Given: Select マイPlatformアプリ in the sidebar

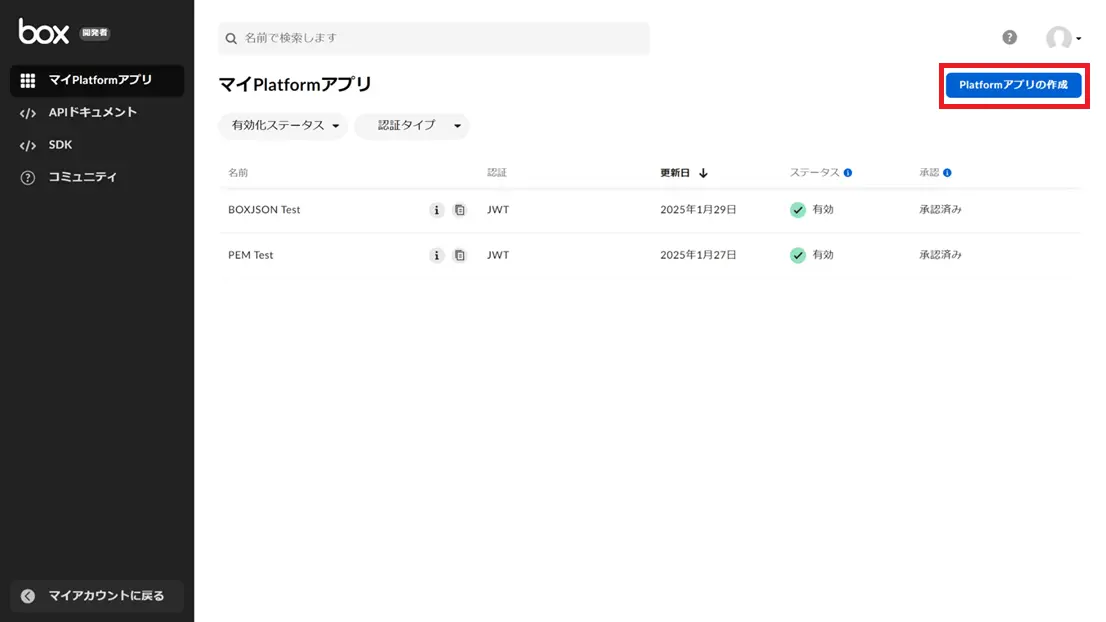Looking at the screenshot, I should [x=97, y=80].
